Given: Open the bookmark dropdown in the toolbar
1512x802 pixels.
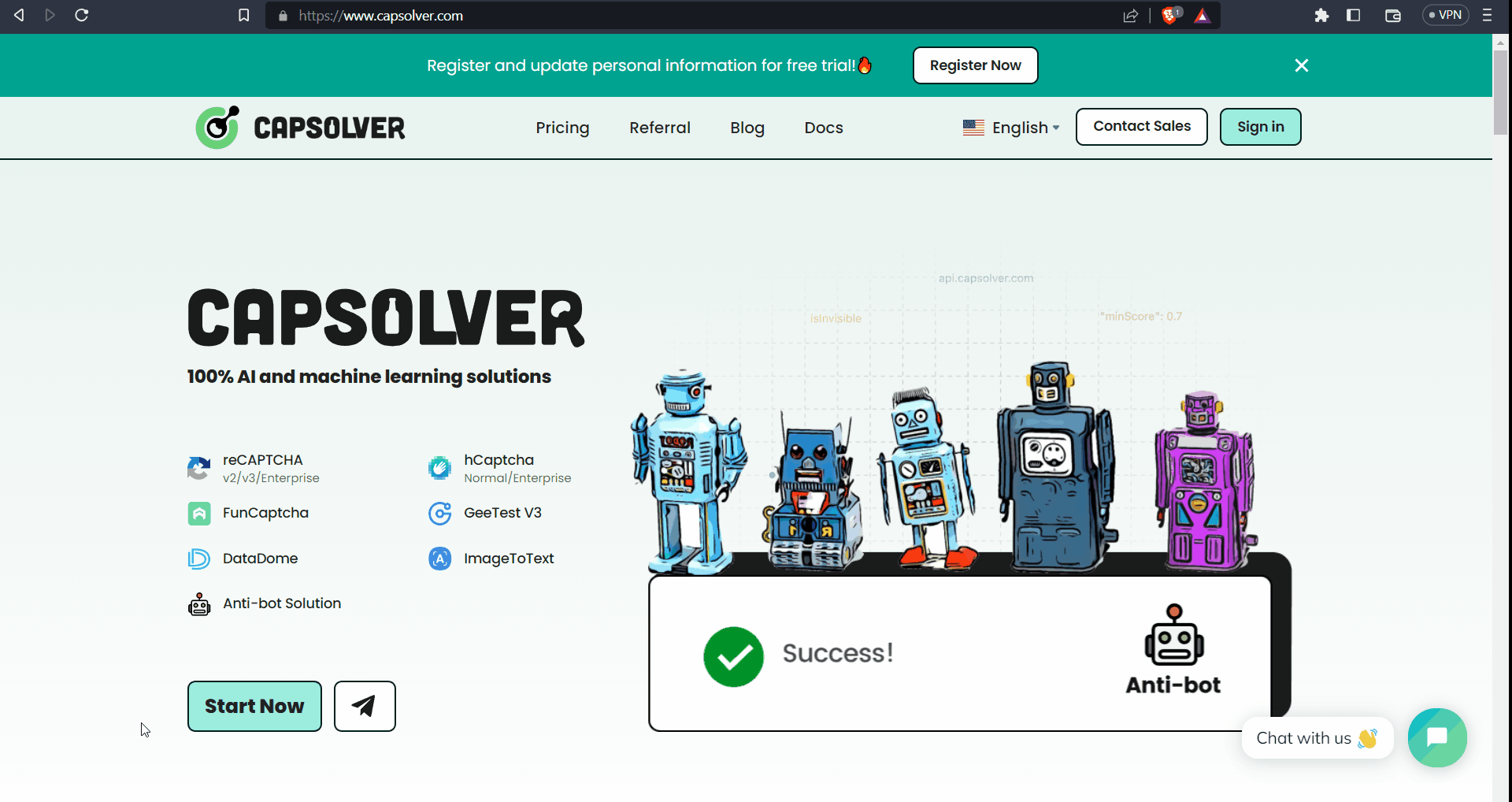Looking at the screenshot, I should (x=243, y=15).
